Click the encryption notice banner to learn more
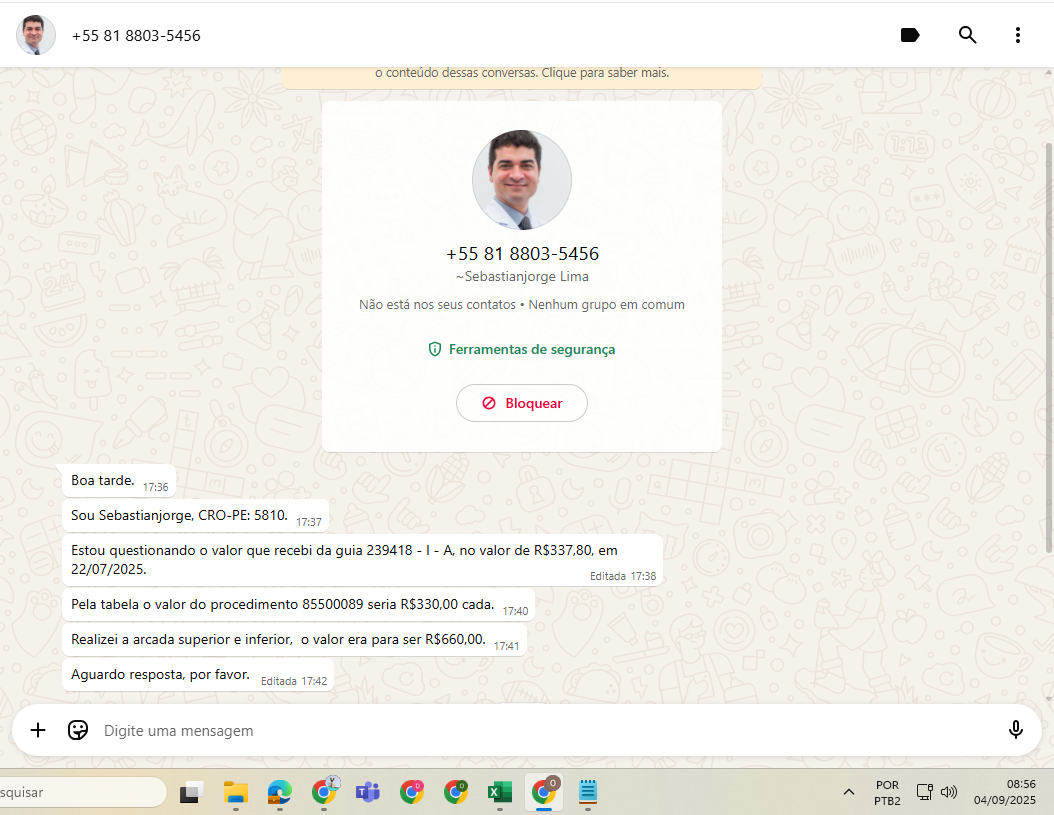Image resolution: width=1054 pixels, height=815 pixels. coord(521,73)
